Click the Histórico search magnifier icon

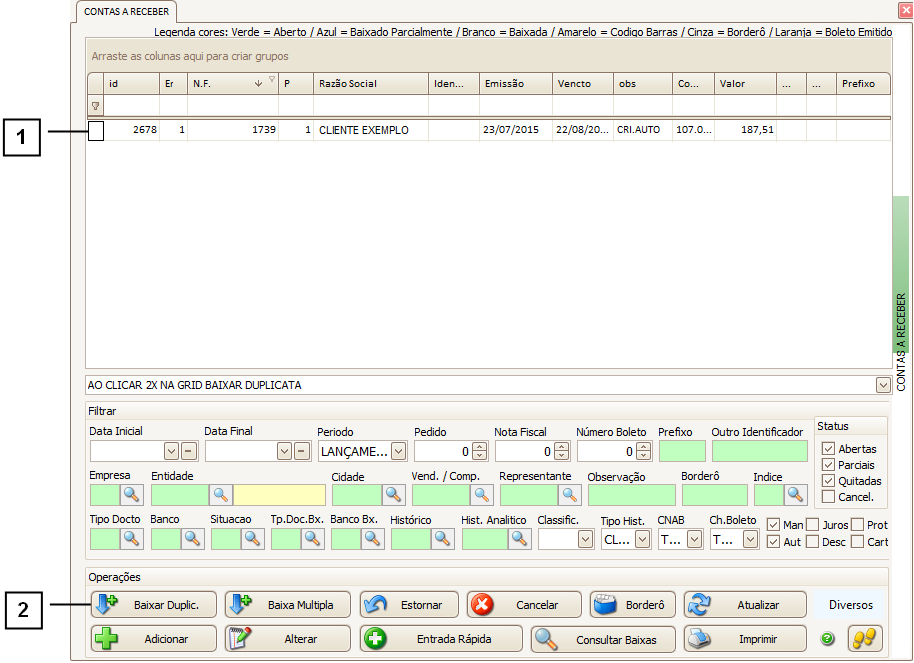coord(442,539)
